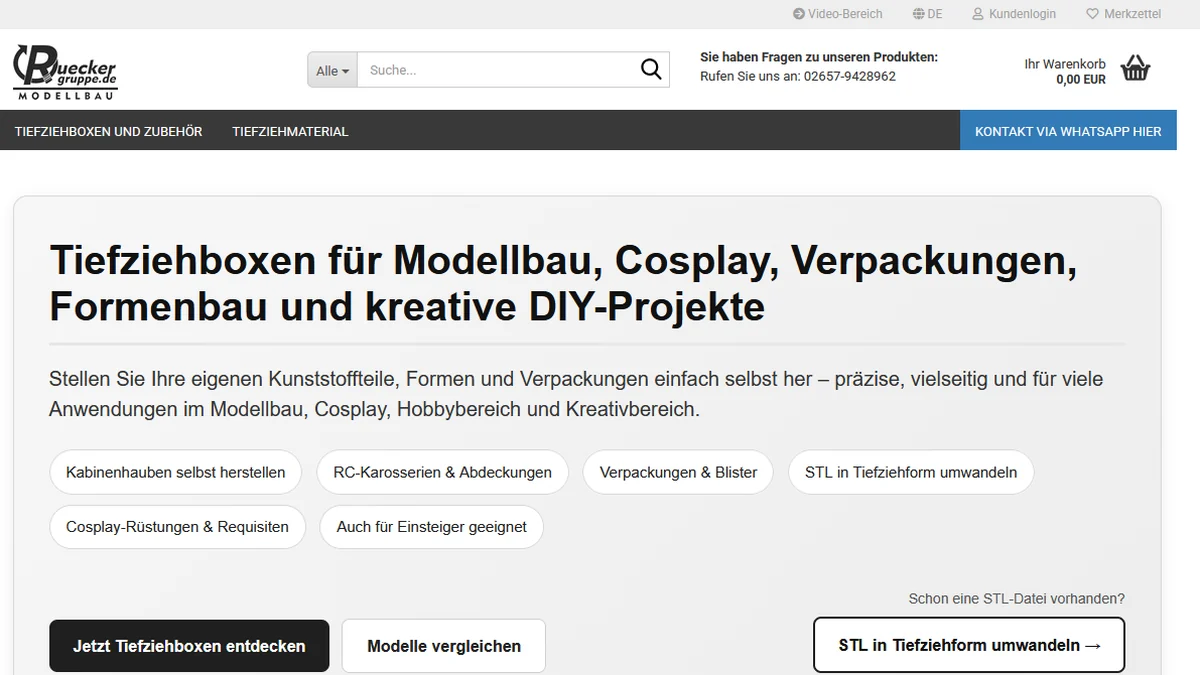This screenshot has height=675, width=1200.
Task: Open Tiefziehboxen und Zubehör menu
Action: point(108,131)
